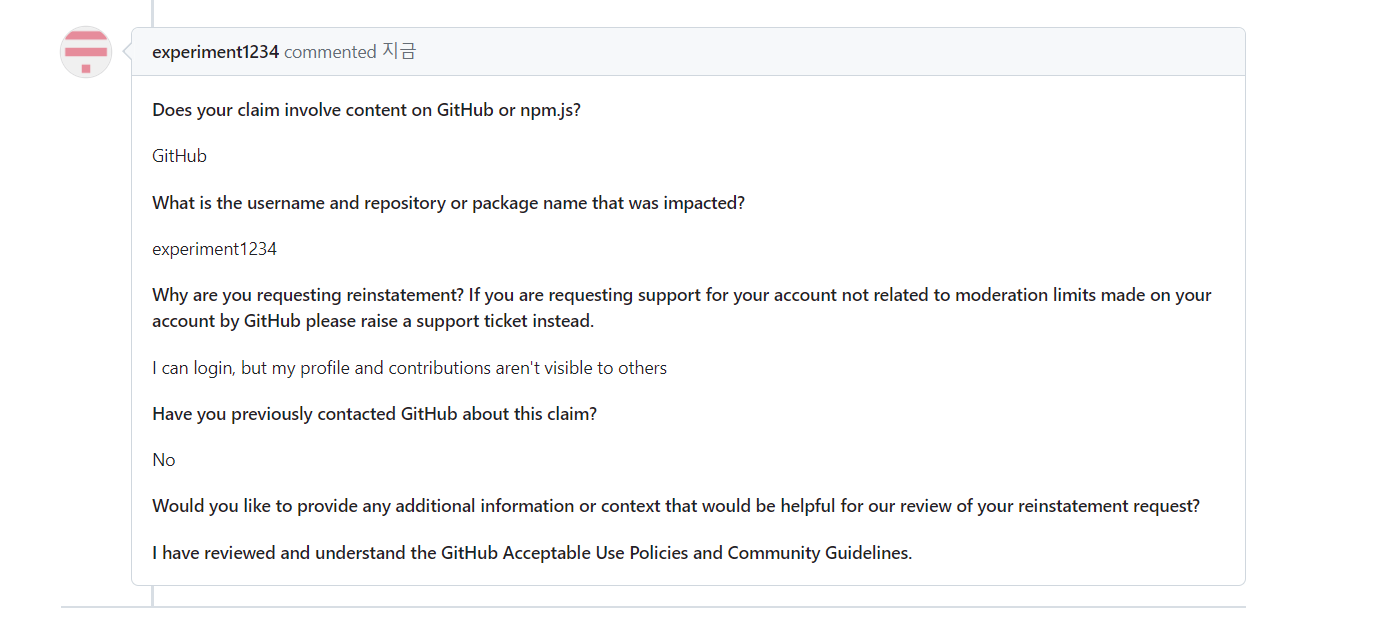Click the "지금" comment timestamp
Viewport: 1375px width, 635px height.
(399, 52)
